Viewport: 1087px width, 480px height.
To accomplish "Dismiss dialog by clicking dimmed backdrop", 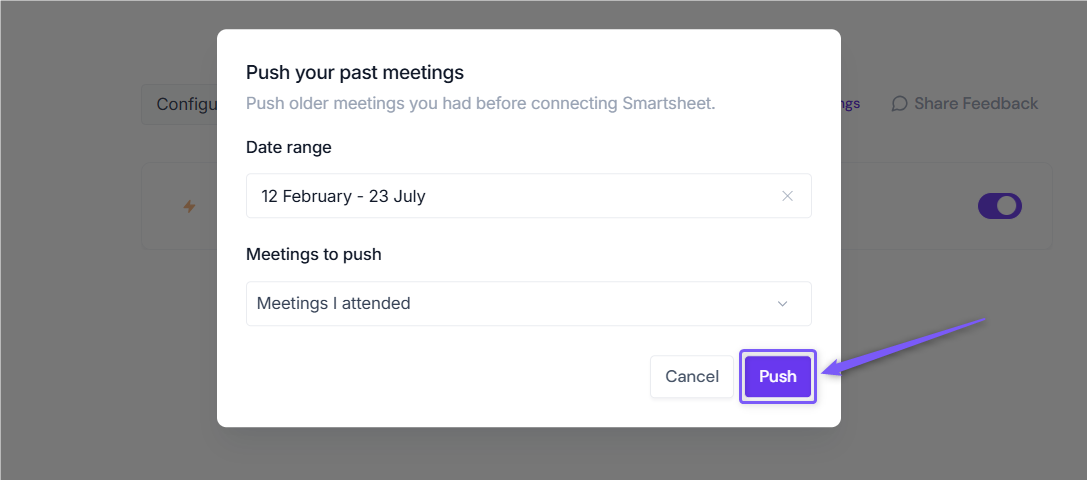I will tap(104, 347).
